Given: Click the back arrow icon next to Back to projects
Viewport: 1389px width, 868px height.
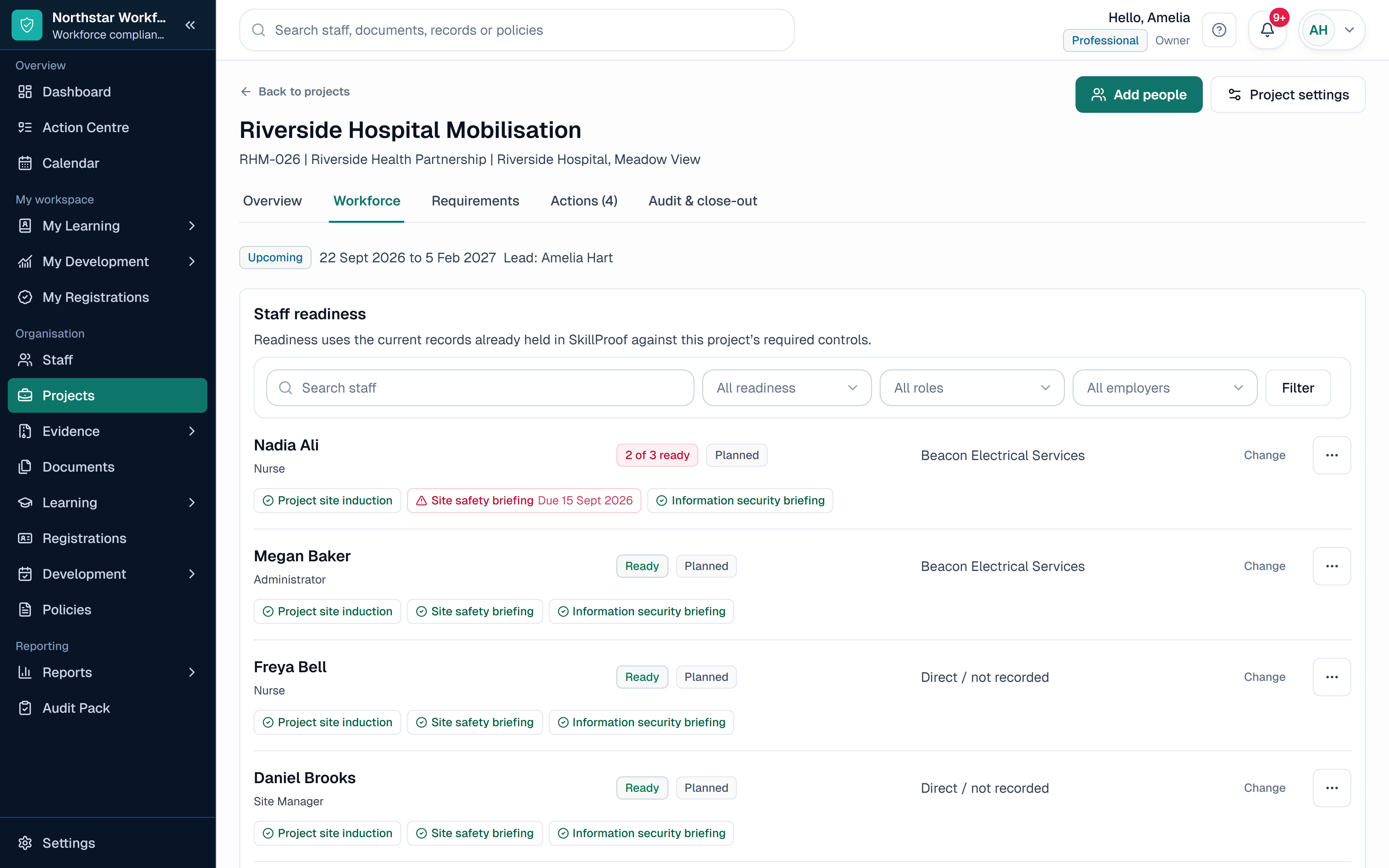Looking at the screenshot, I should tap(246, 92).
